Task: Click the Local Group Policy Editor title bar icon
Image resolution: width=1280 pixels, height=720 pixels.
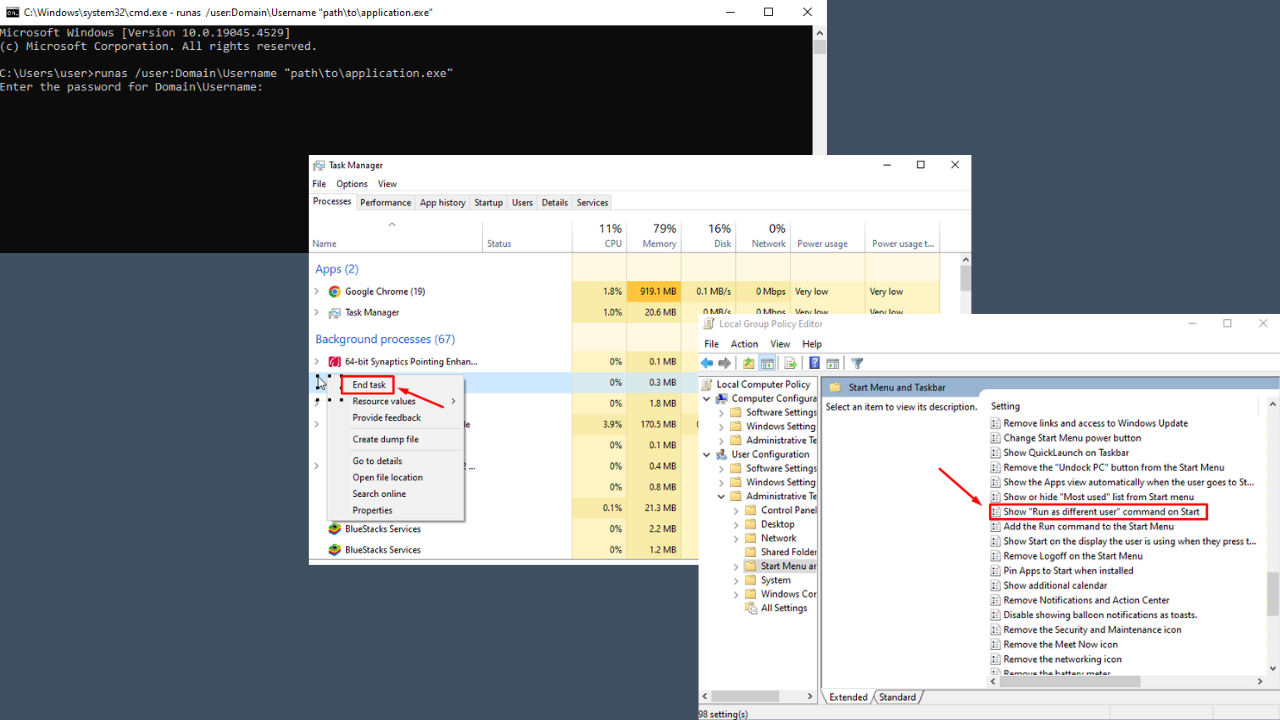Action: [x=709, y=324]
